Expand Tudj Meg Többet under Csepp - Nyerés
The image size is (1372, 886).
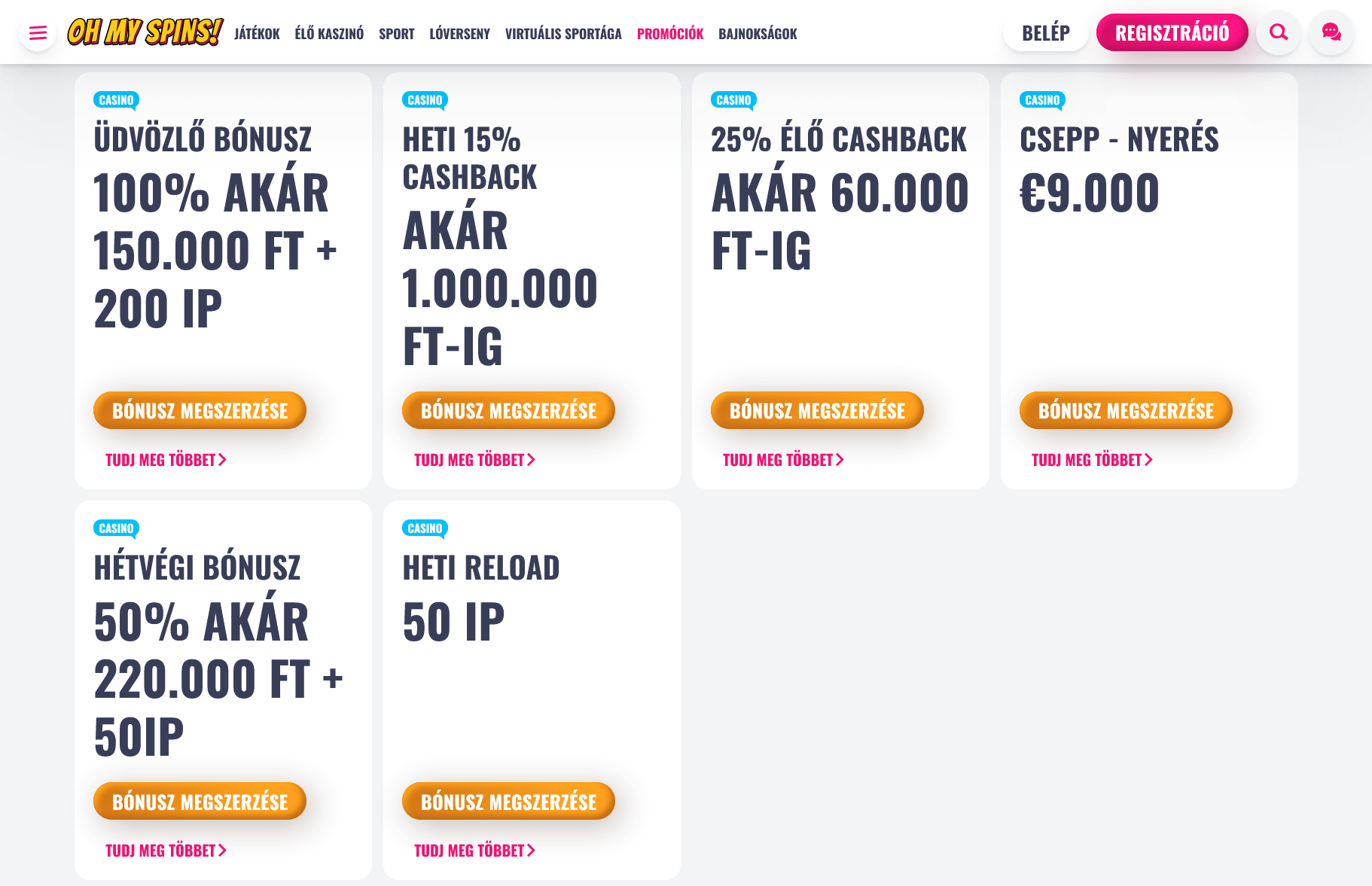tap(1092, 460)
